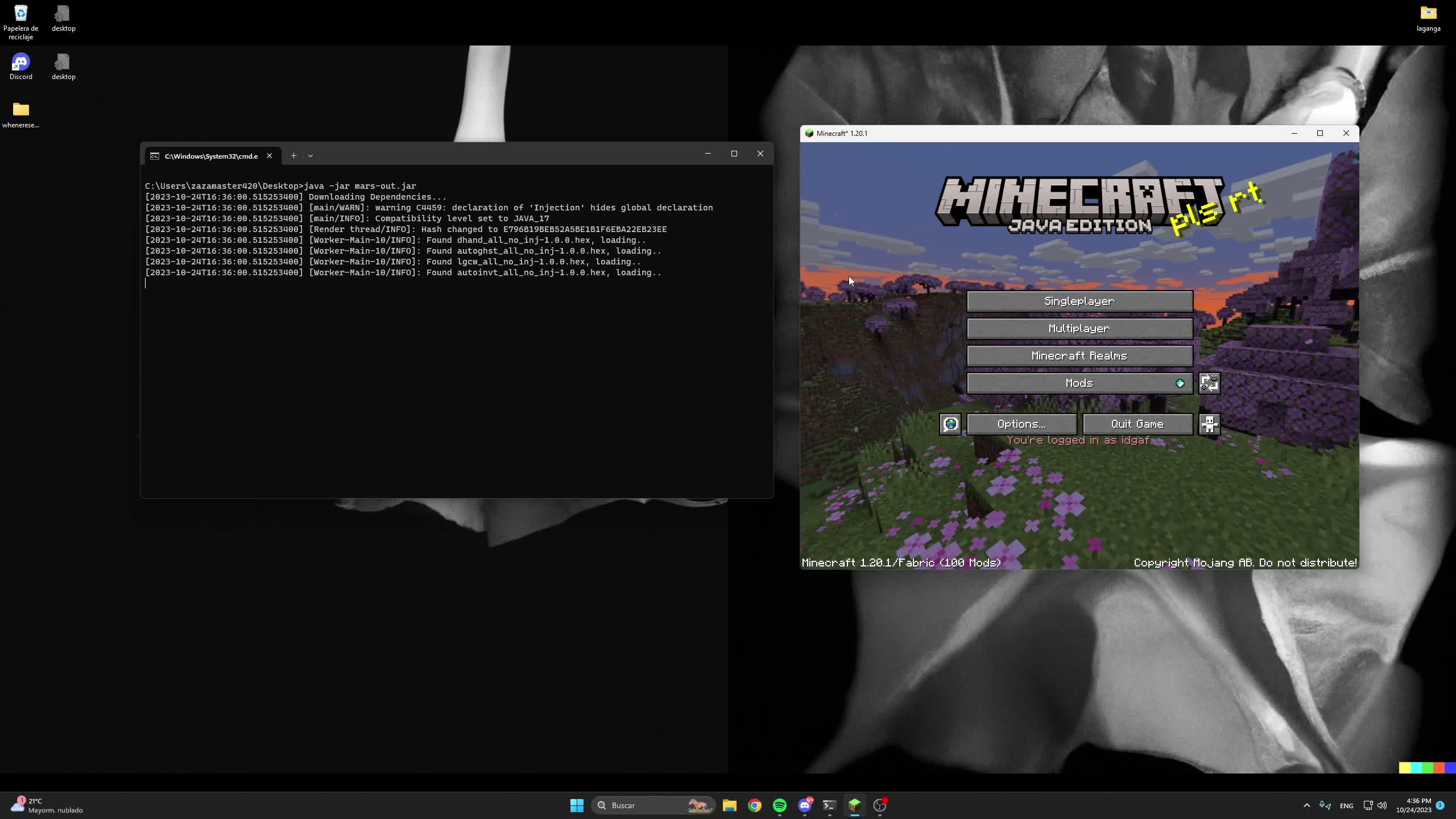Click the accessibility icon button
Viewport: 1456px width, 819px height.
1209,424
